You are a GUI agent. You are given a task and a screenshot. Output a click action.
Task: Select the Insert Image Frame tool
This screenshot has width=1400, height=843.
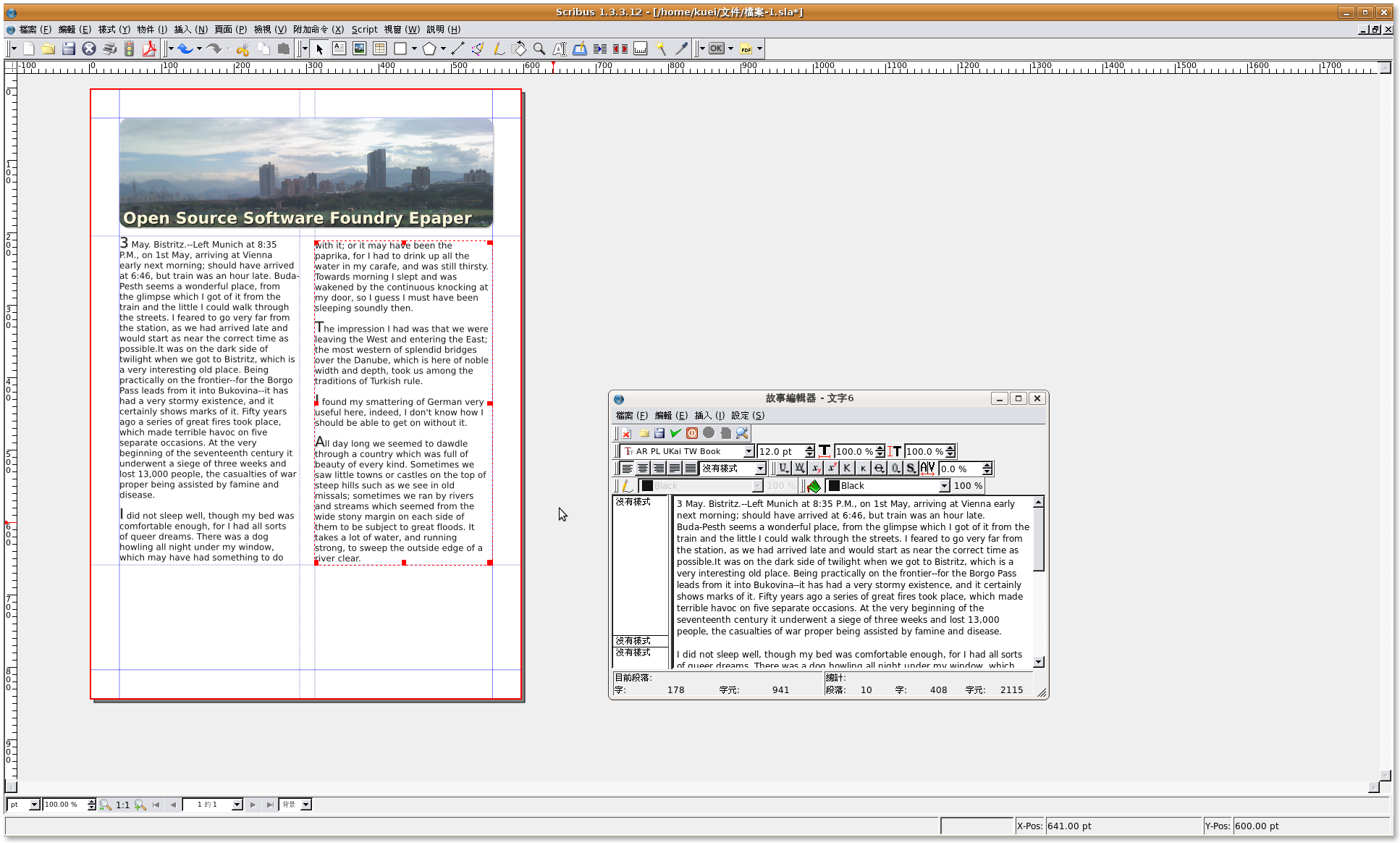[x=359, y=49]
